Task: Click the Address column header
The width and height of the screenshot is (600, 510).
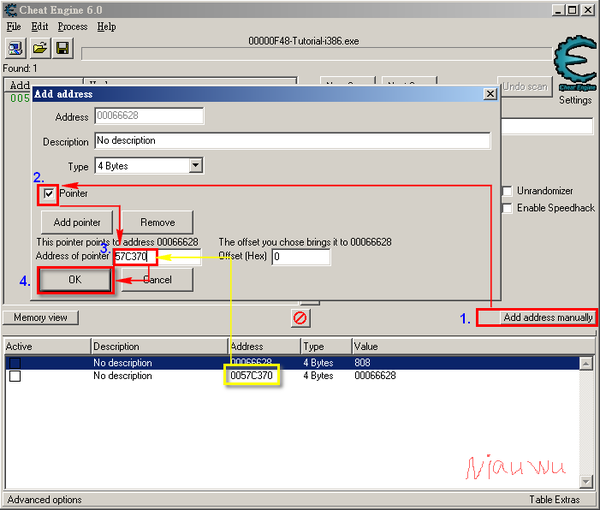Action: (264, 346)
